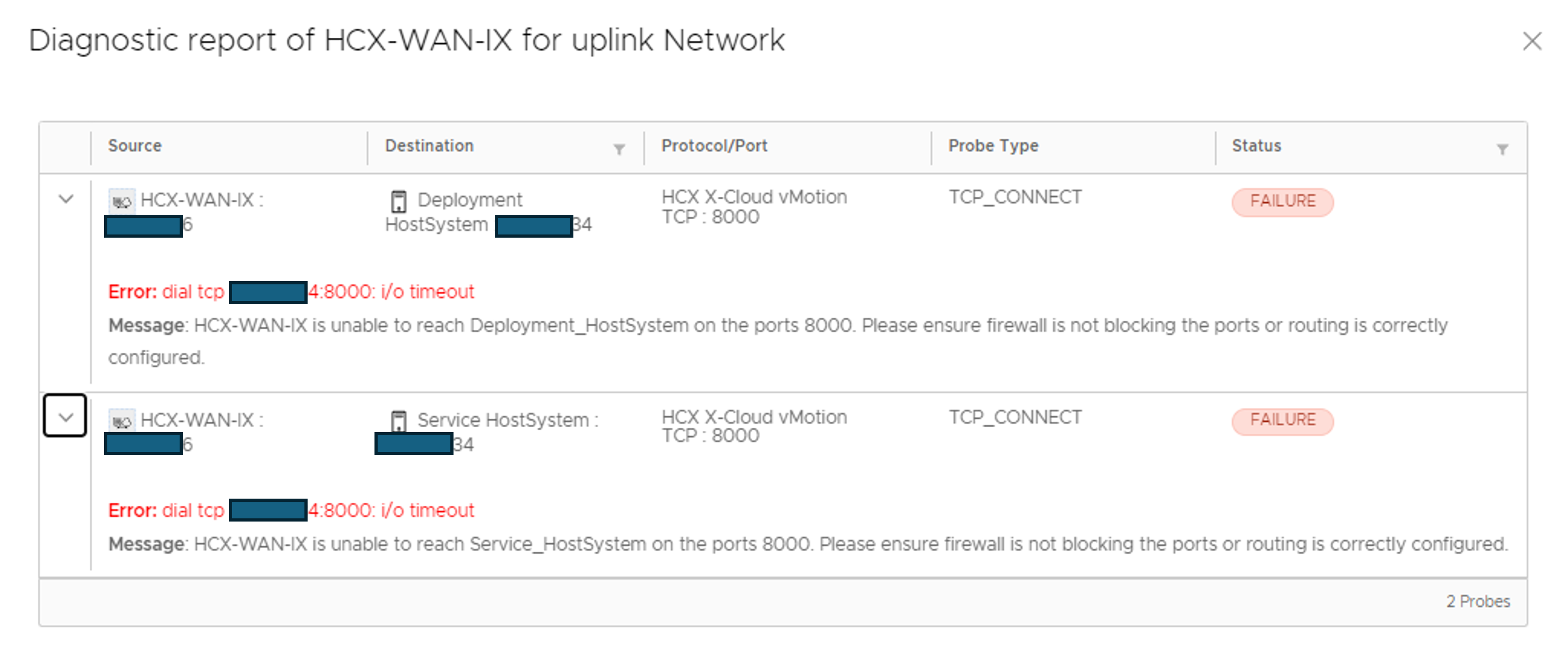The width and height of the screenshot is (1568, 650).
Task: Click the 2 Probes footer count
Action: [1478, 601]
